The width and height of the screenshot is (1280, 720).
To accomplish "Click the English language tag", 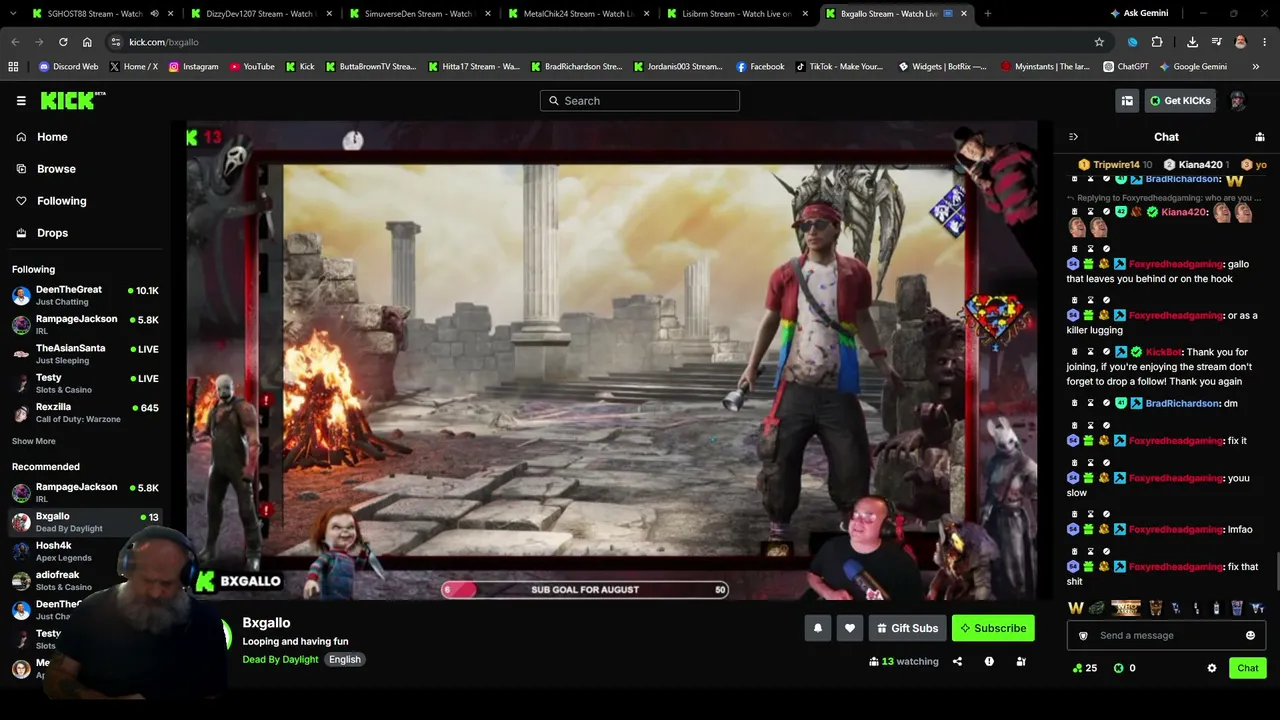I will pos(345,659).
